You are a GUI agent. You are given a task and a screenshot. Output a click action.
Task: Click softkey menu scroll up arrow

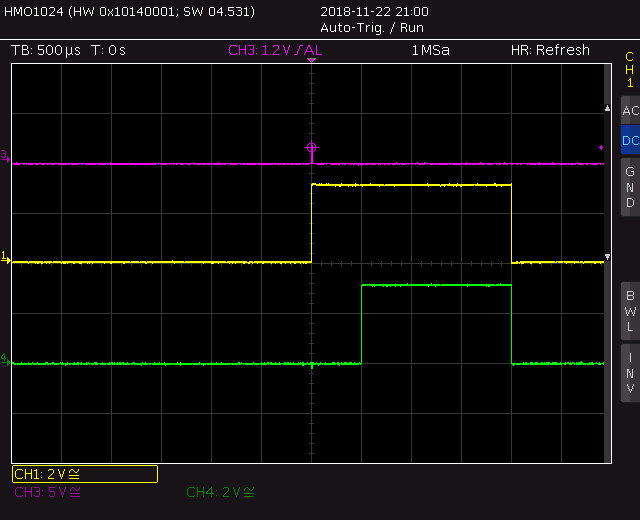607,108
